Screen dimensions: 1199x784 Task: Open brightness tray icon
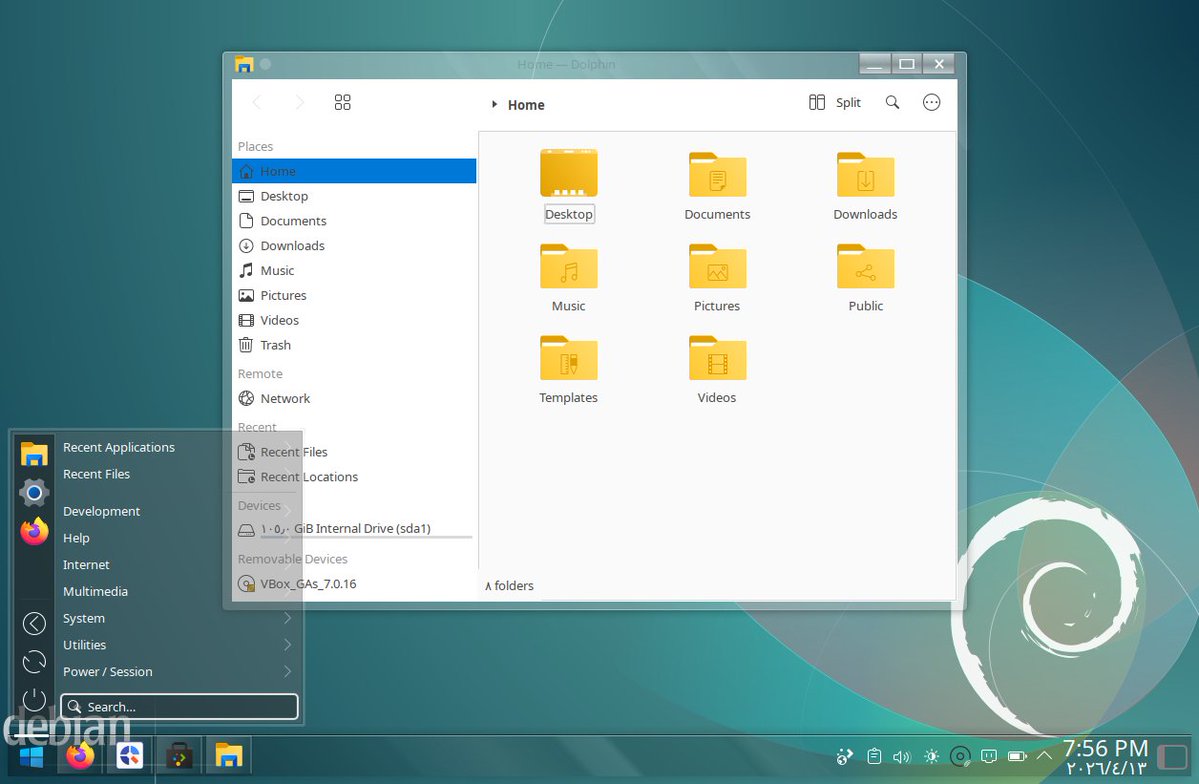click(x=931, y=756)
